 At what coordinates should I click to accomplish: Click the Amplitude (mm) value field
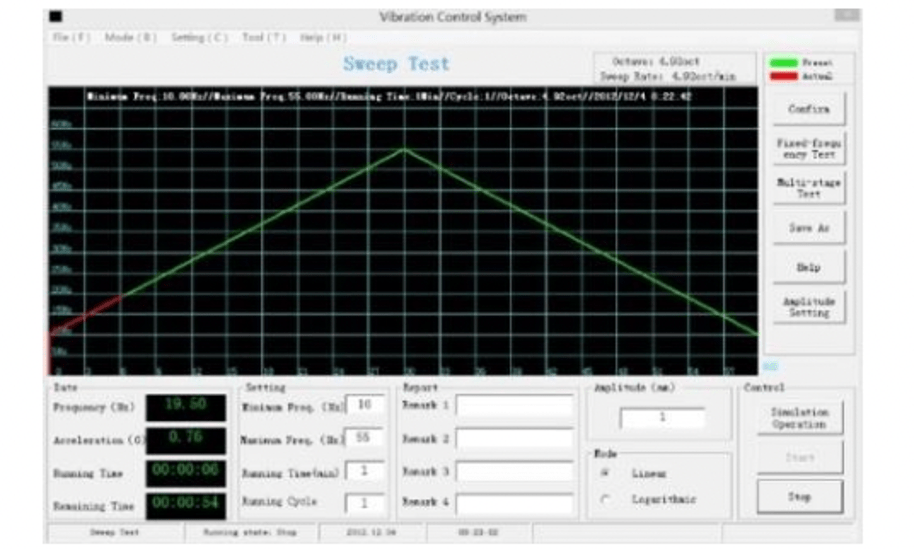(662, 418)
